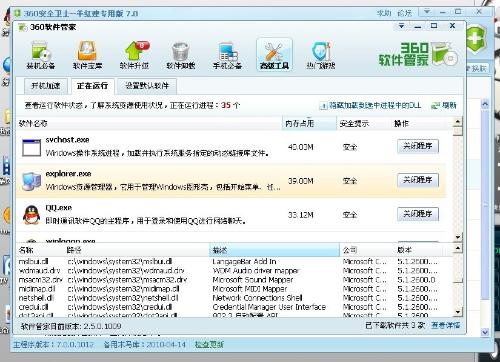Click 论坛 in 360安全卫士 title bar
The image size is (500, 362).
click(x=404, y=13)
